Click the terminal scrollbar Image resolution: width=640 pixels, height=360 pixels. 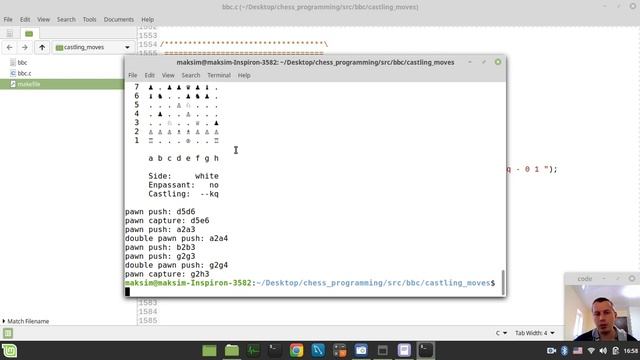pos(502,282)
